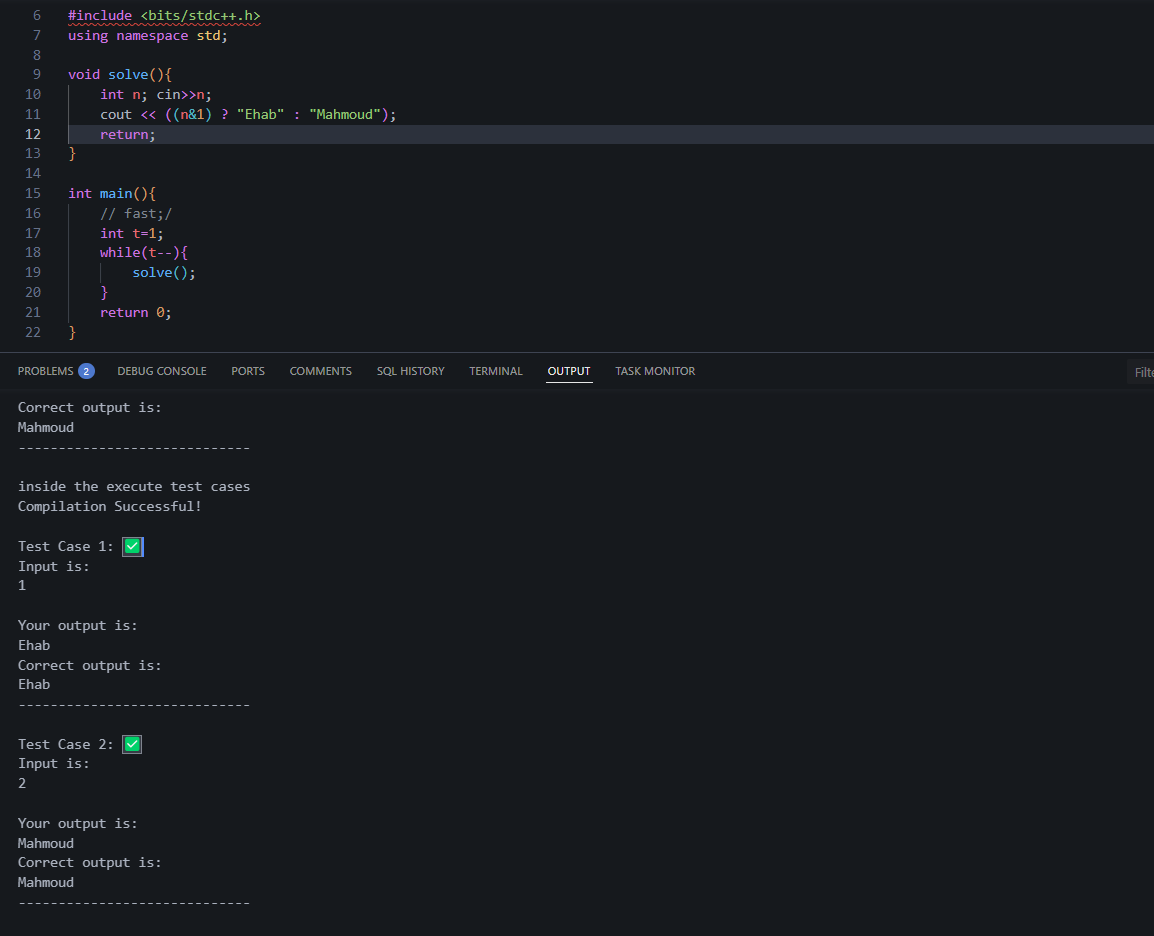This screenshot has height=936, width=1154.
Task: Click the #include <bits/stdc++.h> line
Action: [164, 16]
